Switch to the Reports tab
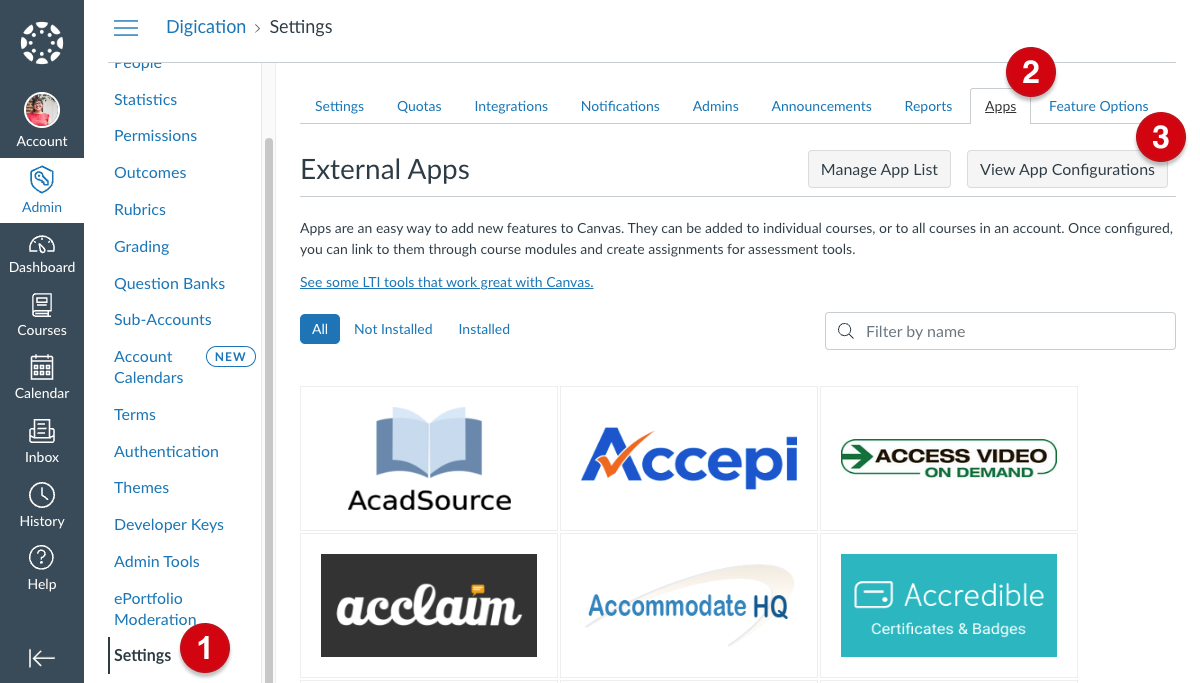This screenshot has width=1200, height=683. [x=928, y=106]
